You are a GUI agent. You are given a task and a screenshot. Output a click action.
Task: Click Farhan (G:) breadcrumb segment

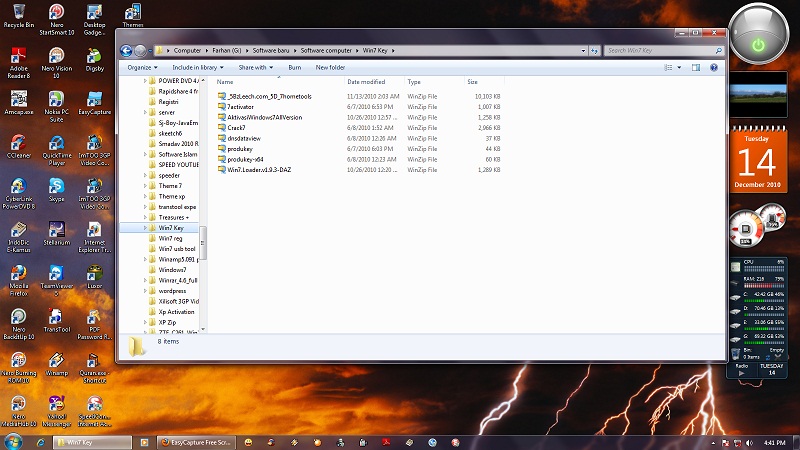(x=227, y=51)
